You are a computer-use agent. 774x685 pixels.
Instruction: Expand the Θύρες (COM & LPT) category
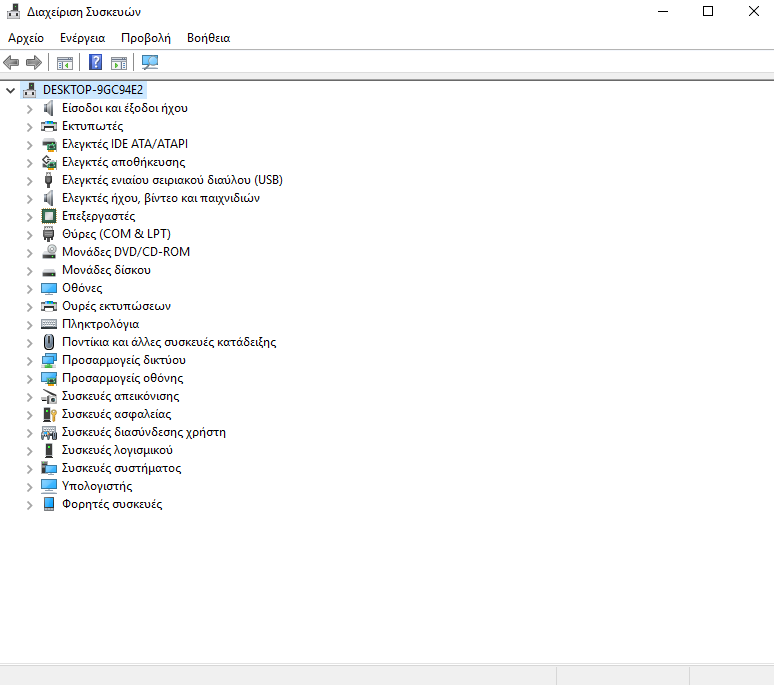(29, 234)
